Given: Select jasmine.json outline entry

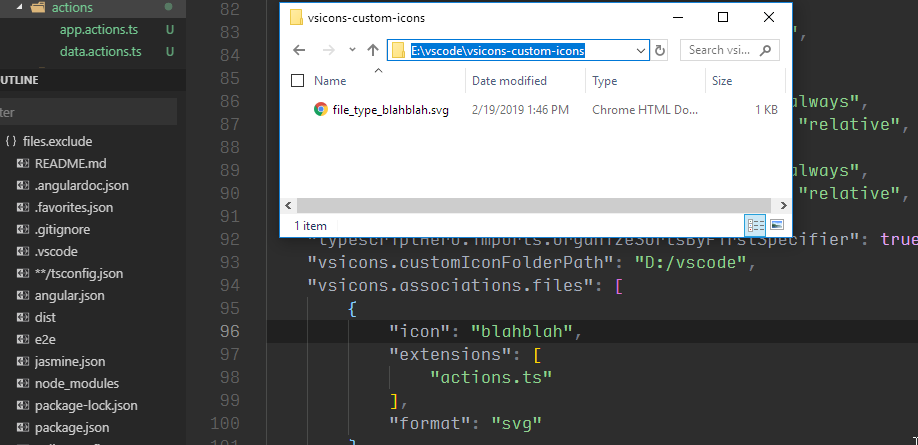Looking at the screenshot, I should coord(70,362).
